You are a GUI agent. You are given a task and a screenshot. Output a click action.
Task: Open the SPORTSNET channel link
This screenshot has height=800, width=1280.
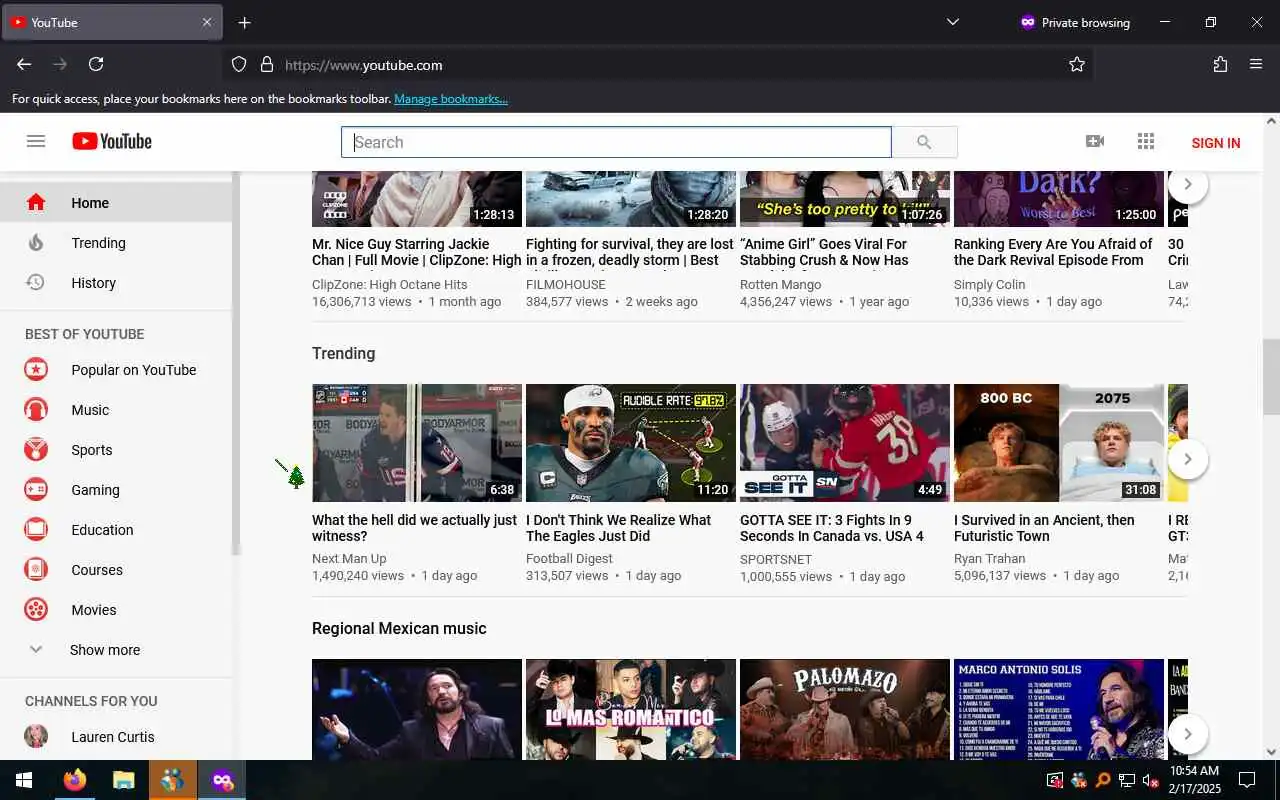776,560
